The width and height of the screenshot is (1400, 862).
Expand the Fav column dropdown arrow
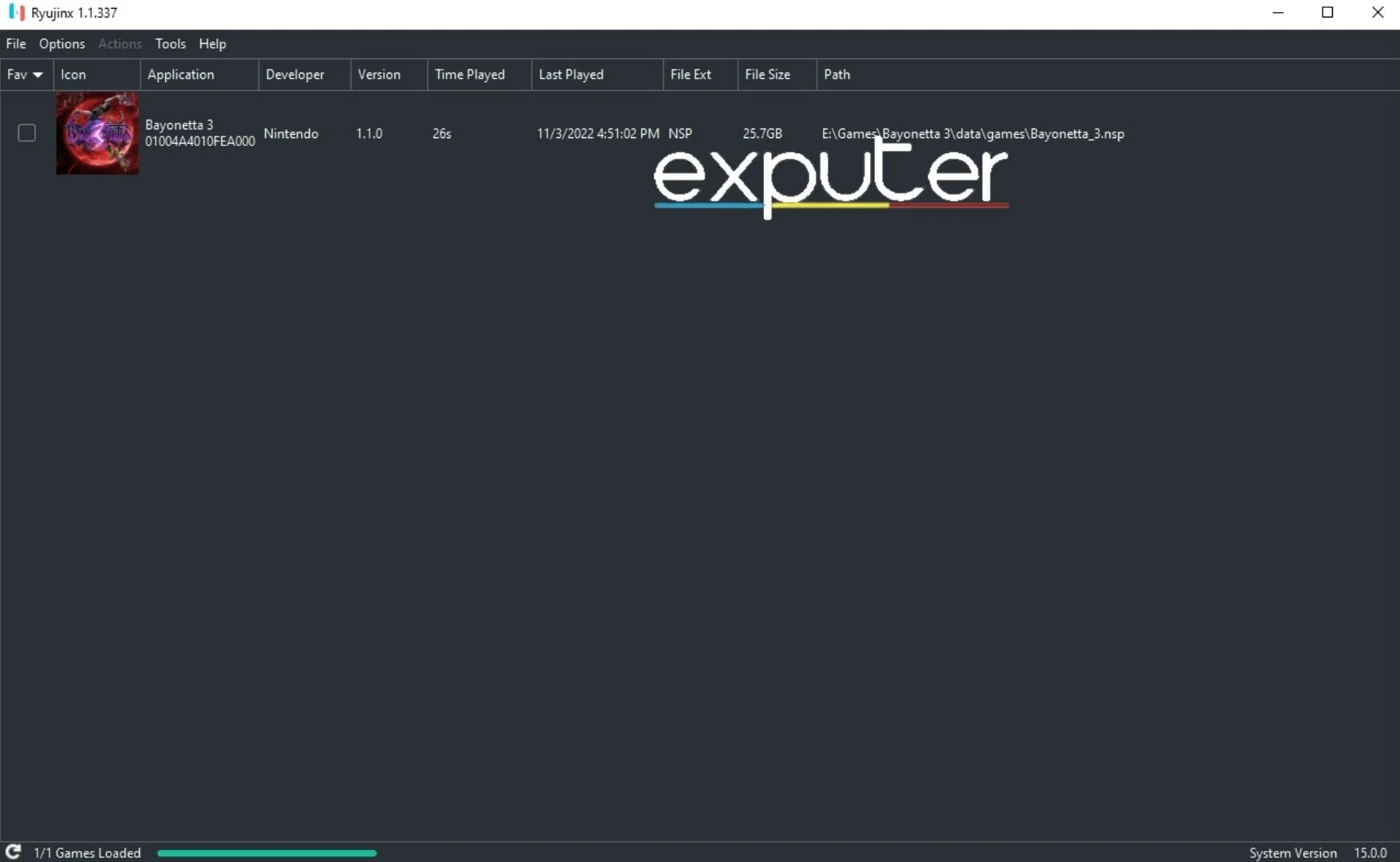(38, 74)
